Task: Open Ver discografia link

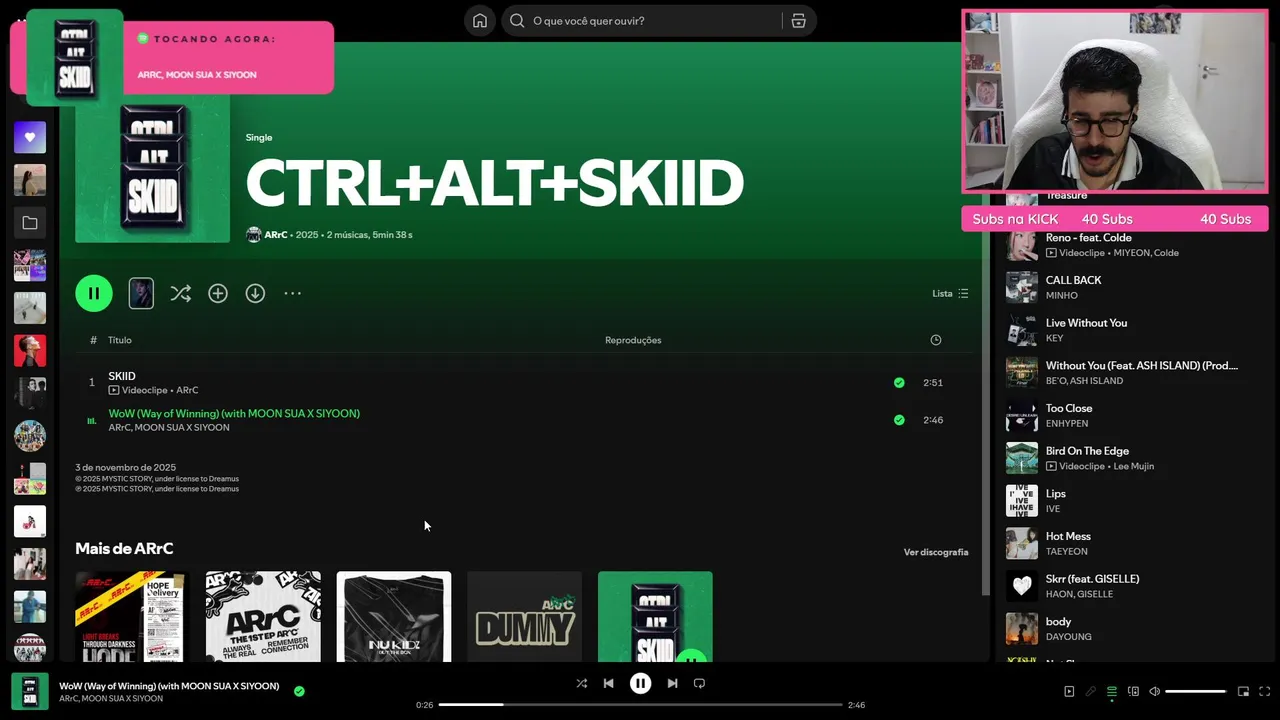Action: [x=936, y=552]
